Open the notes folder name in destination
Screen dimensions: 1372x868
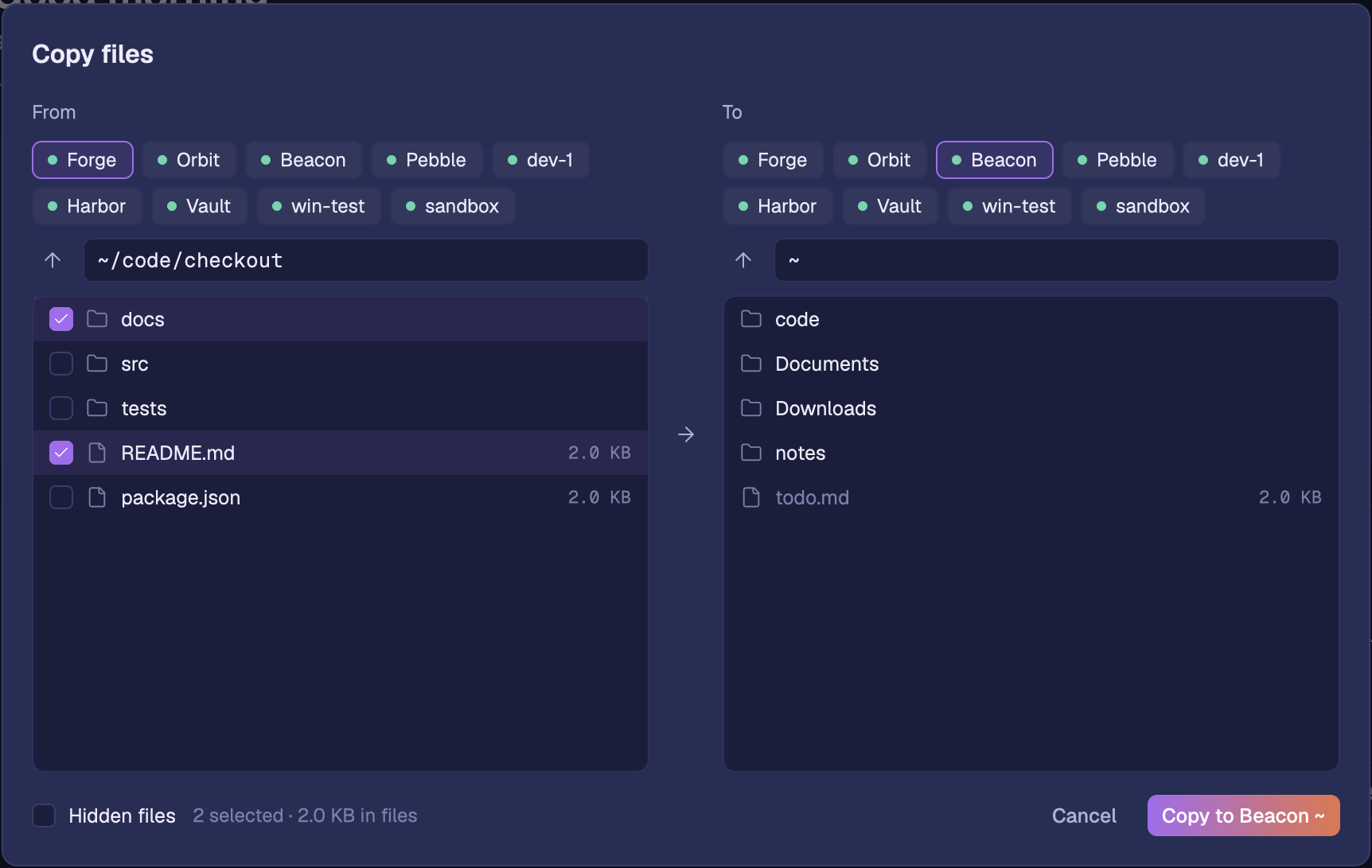tap(800, 453)
